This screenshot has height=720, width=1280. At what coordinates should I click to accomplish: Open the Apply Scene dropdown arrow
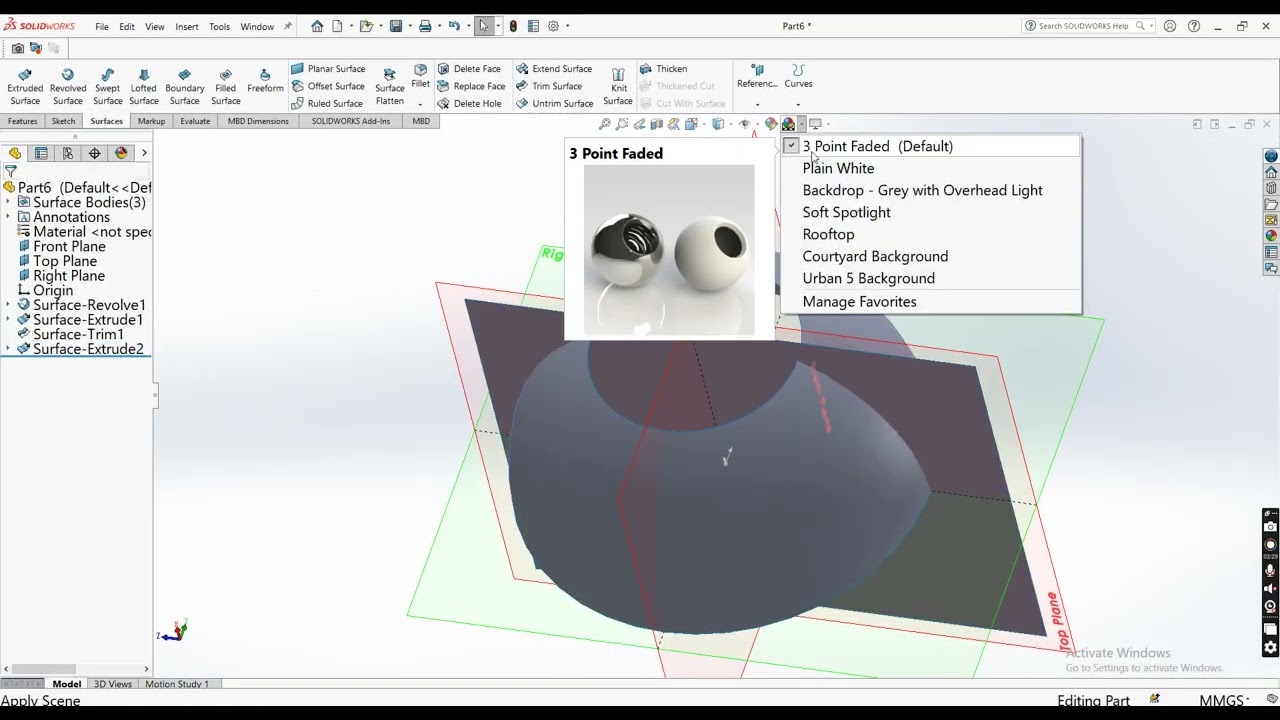(801, 125)
